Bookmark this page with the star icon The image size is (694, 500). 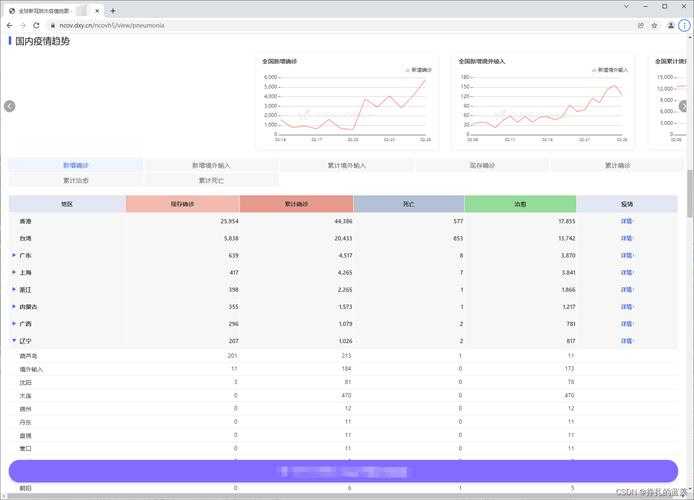(655, 25)
